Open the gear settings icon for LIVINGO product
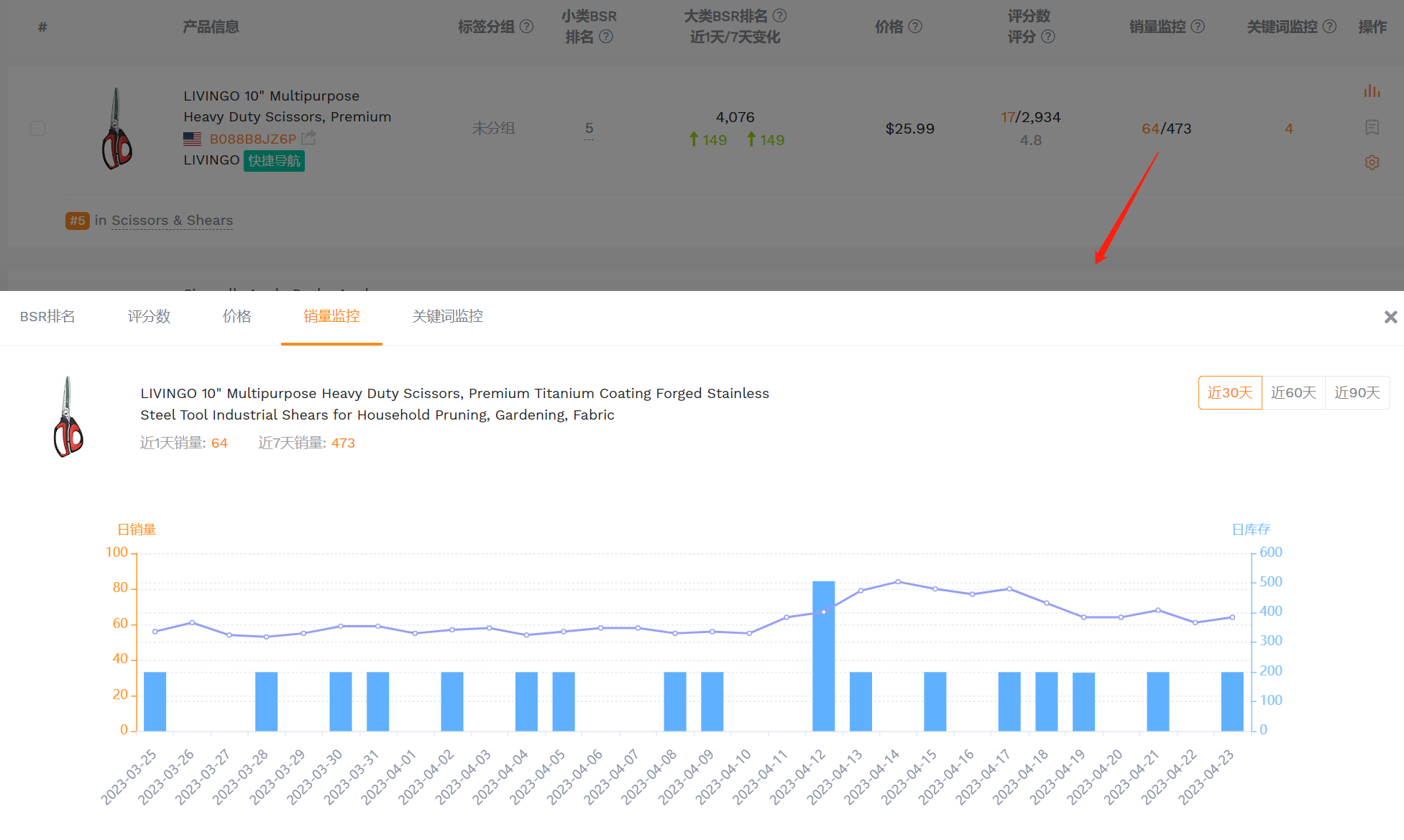1404x840 pixels. coord(1372,162)
